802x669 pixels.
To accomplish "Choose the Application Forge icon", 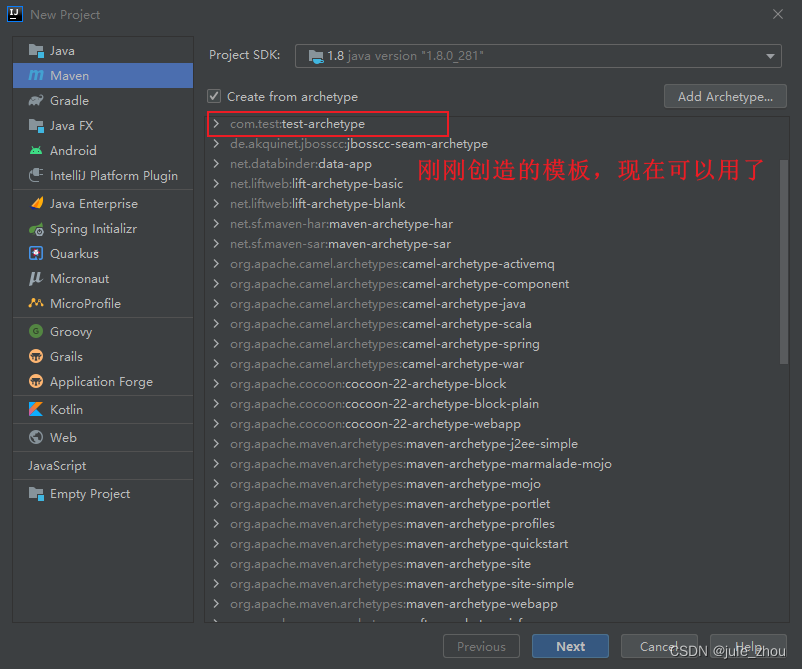I will pyautogui.click(x=36, y=382).
